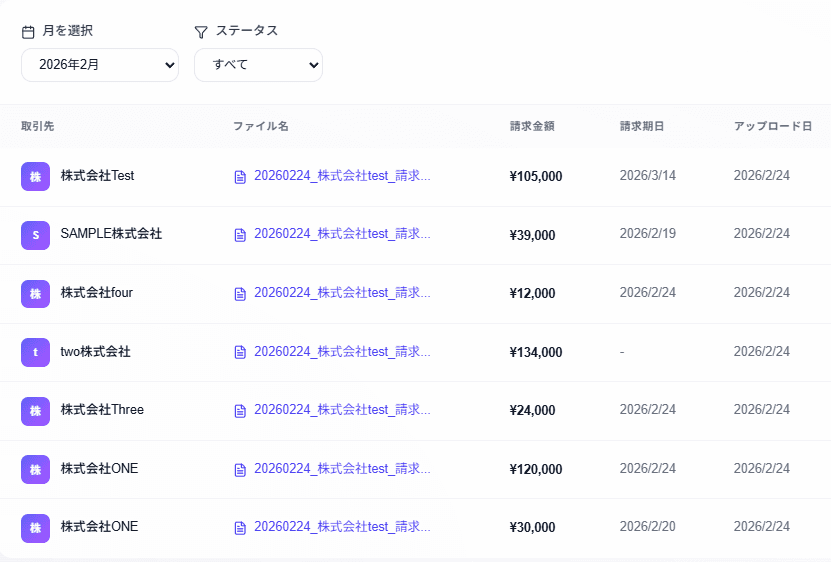Click the document icon in the SAMPLE株式会社 row

240,235
